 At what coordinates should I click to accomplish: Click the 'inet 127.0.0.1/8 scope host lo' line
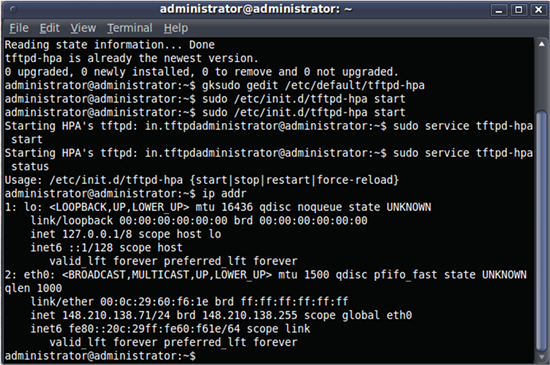[126, 234]
